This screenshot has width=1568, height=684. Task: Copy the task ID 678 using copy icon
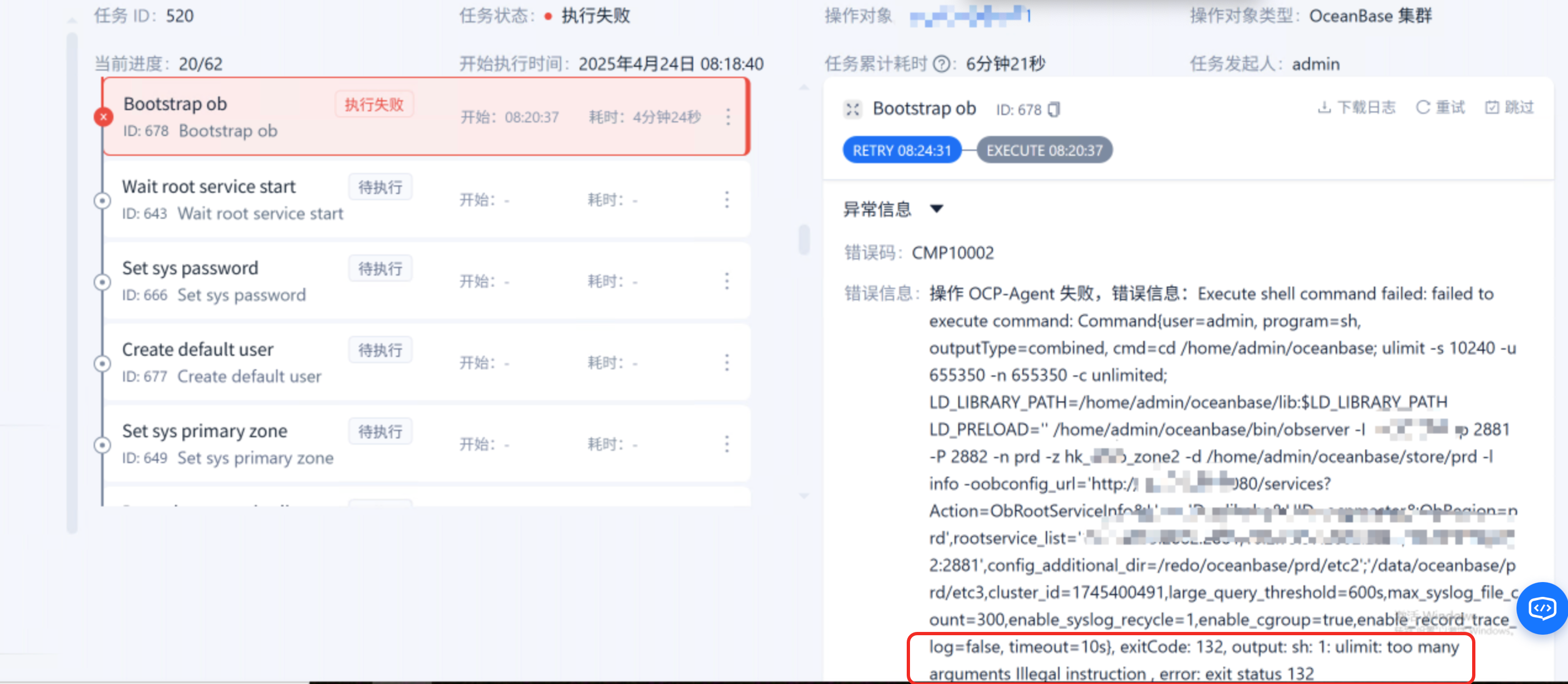pyautogui.click(x=1054, y=109)
